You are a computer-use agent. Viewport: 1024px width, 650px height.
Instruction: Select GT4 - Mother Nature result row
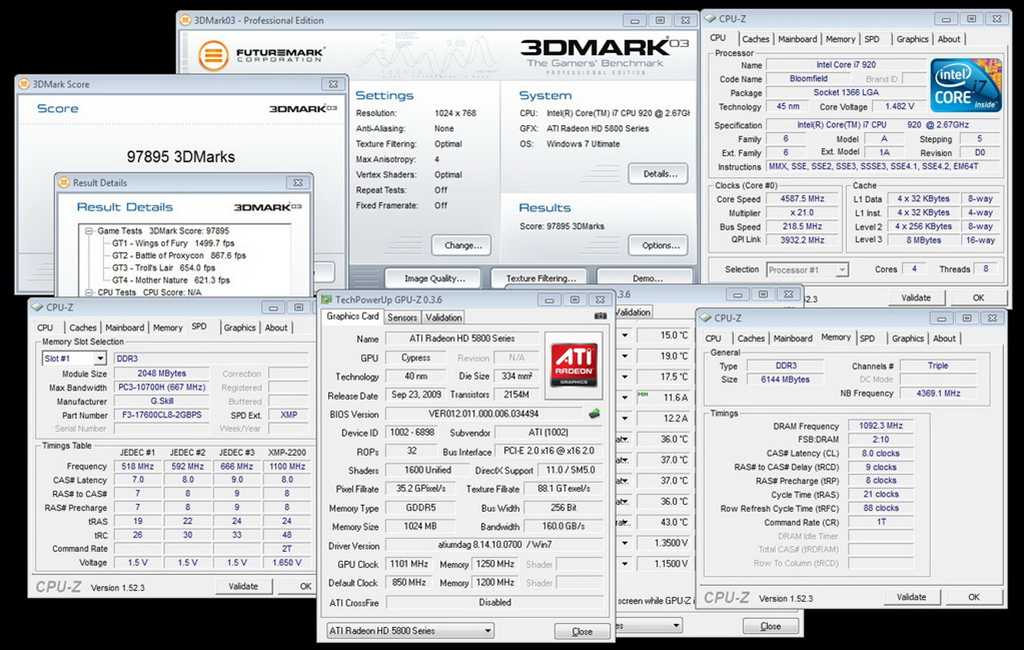pos(171,280)
